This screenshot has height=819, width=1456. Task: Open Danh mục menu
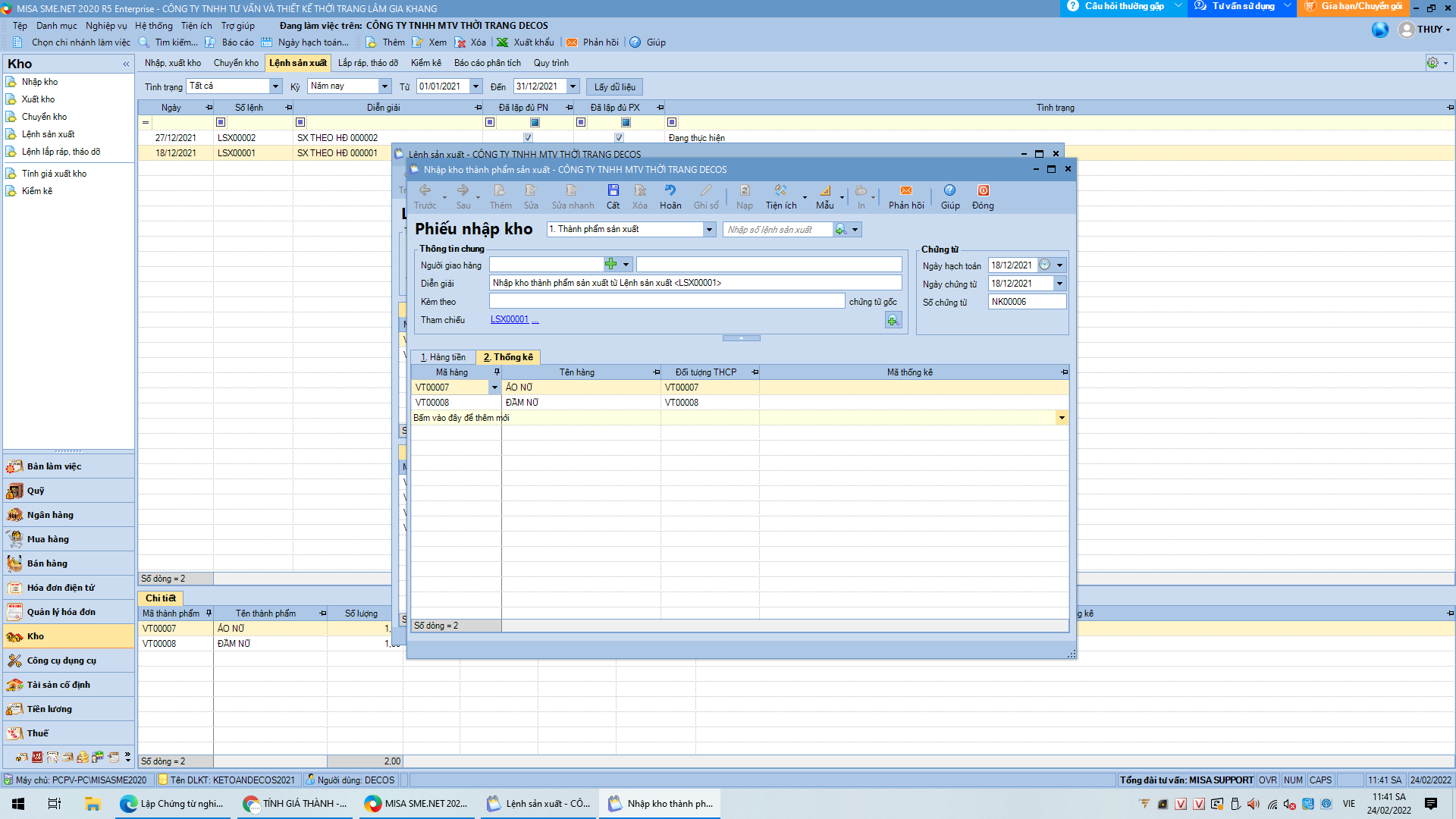(56, 26)
